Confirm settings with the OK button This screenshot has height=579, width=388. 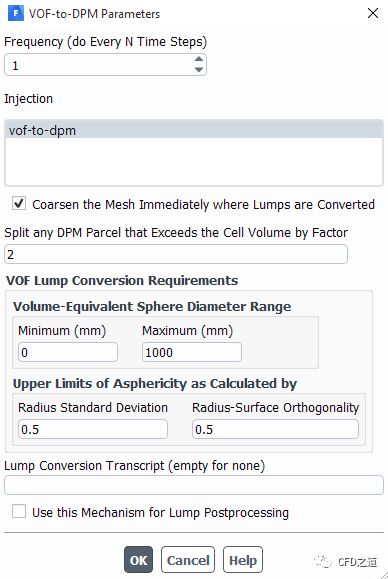coord(138,560)
